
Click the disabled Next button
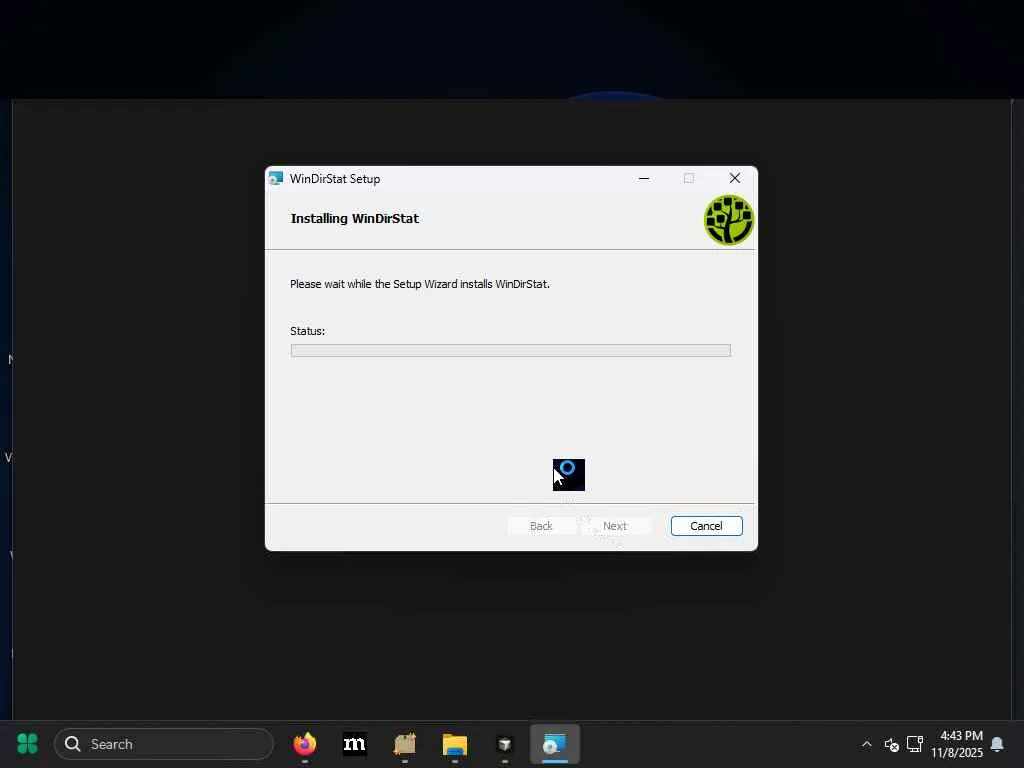pos(615,526)
